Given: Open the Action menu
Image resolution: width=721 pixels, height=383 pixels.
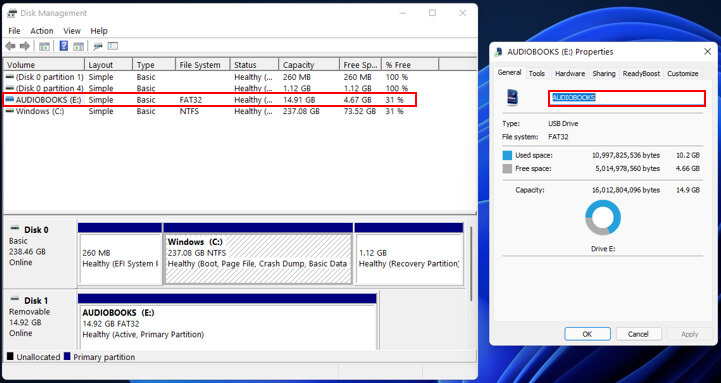Looking at the screenshot, I should point(42,31).
